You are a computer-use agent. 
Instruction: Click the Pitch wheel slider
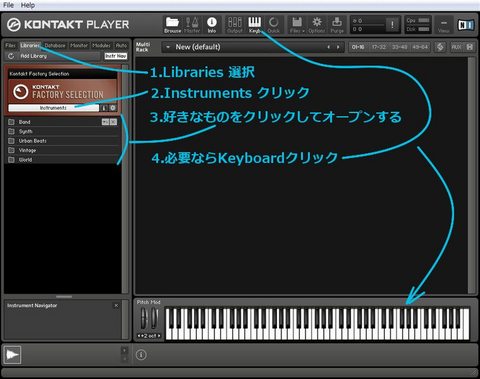click(144, 318)
